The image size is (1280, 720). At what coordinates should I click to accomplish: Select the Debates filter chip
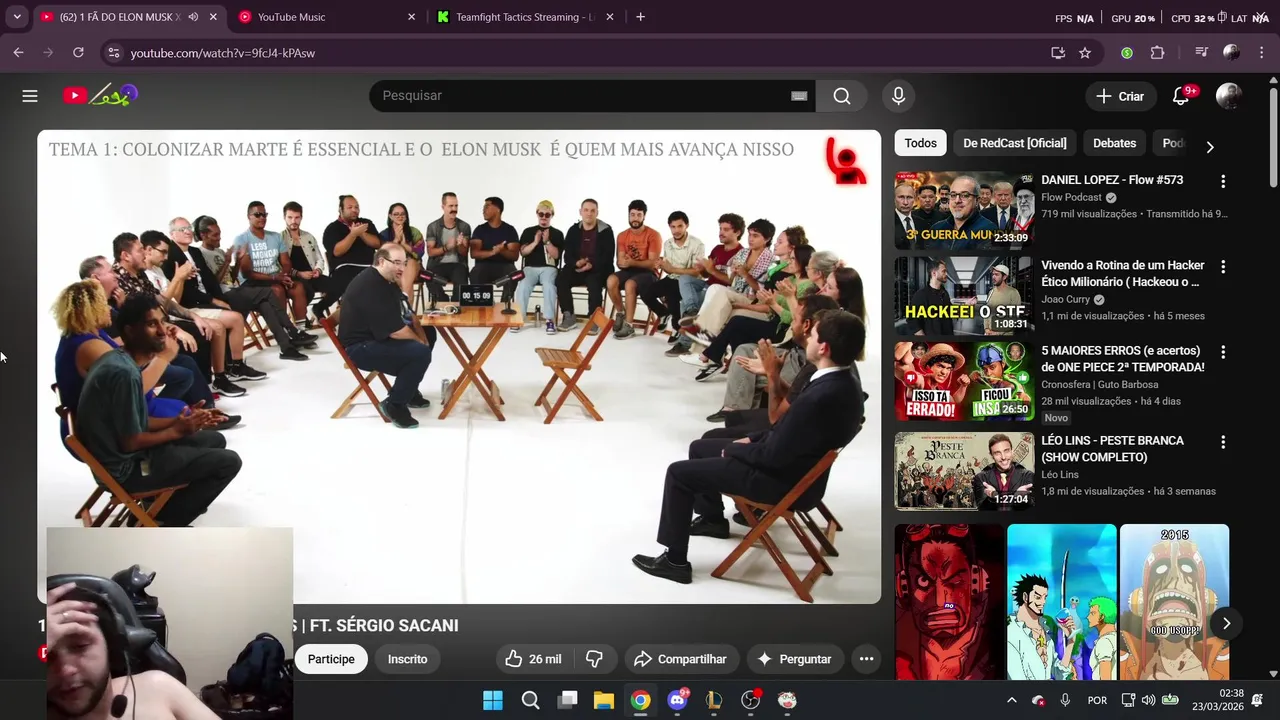coord(1114,143)
